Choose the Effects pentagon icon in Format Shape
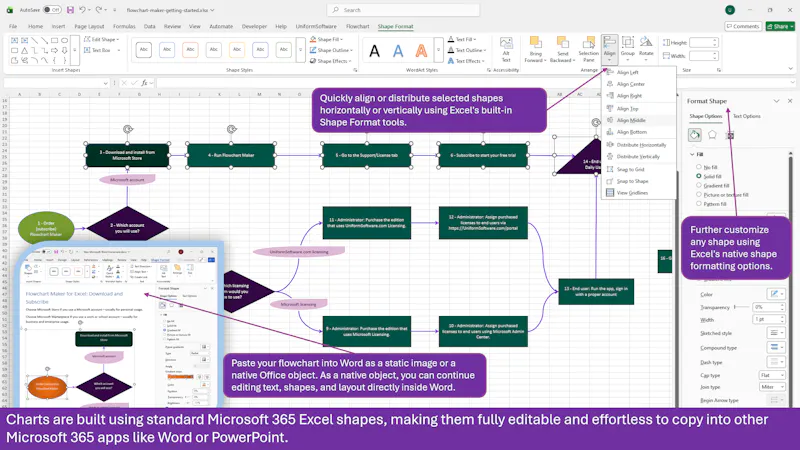 pos(712,135)
